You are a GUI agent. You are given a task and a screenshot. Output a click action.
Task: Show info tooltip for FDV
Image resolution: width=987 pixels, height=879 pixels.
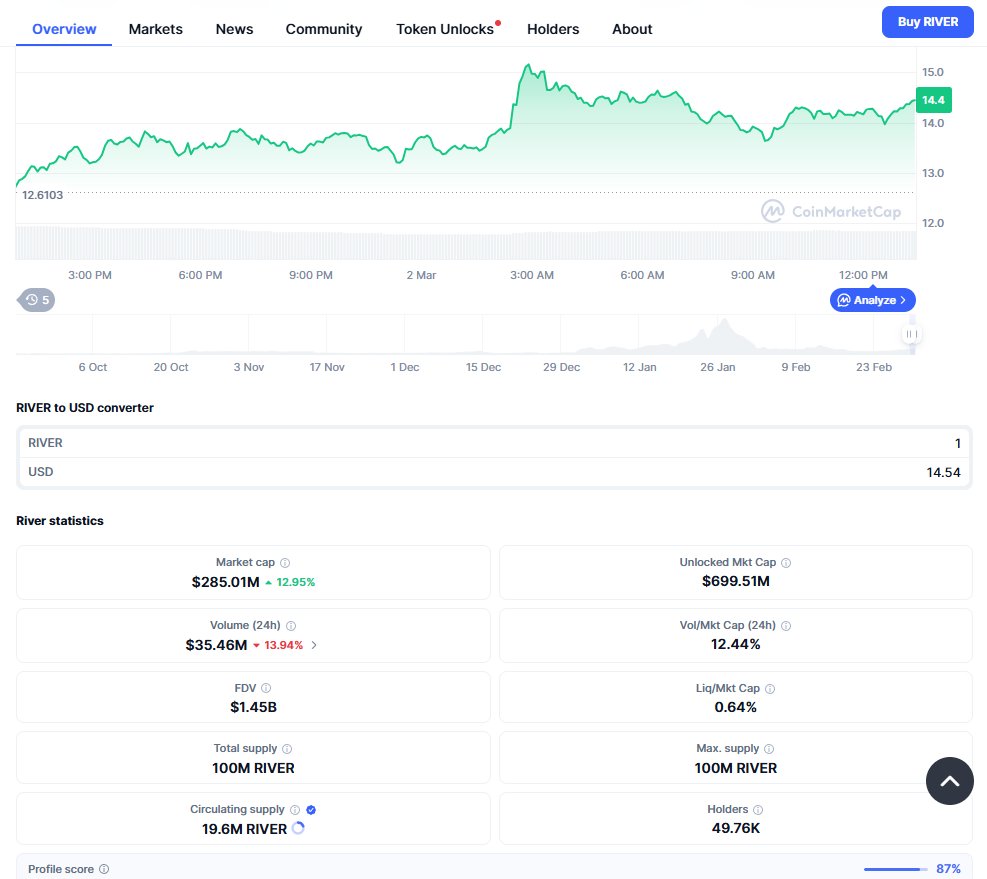[266, 688]
